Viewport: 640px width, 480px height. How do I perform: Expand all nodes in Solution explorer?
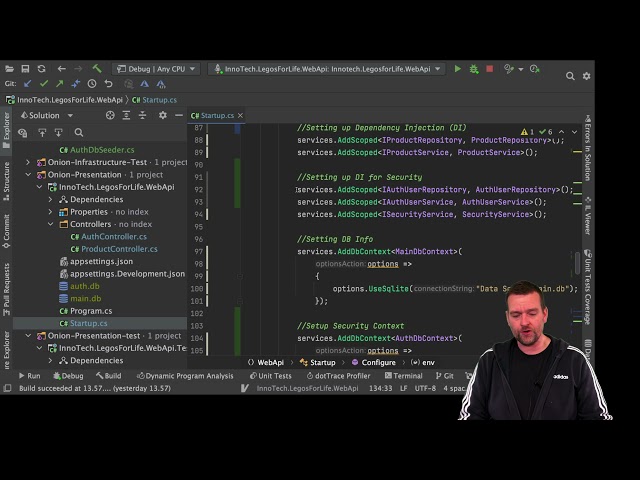pyautogui.click(x=126, y=116)
